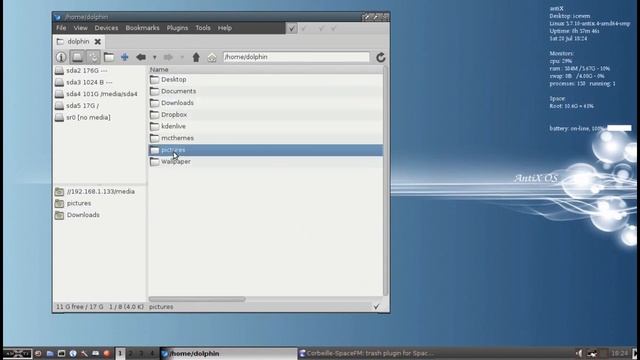Select the Documents folder

(x=265, y=91)
